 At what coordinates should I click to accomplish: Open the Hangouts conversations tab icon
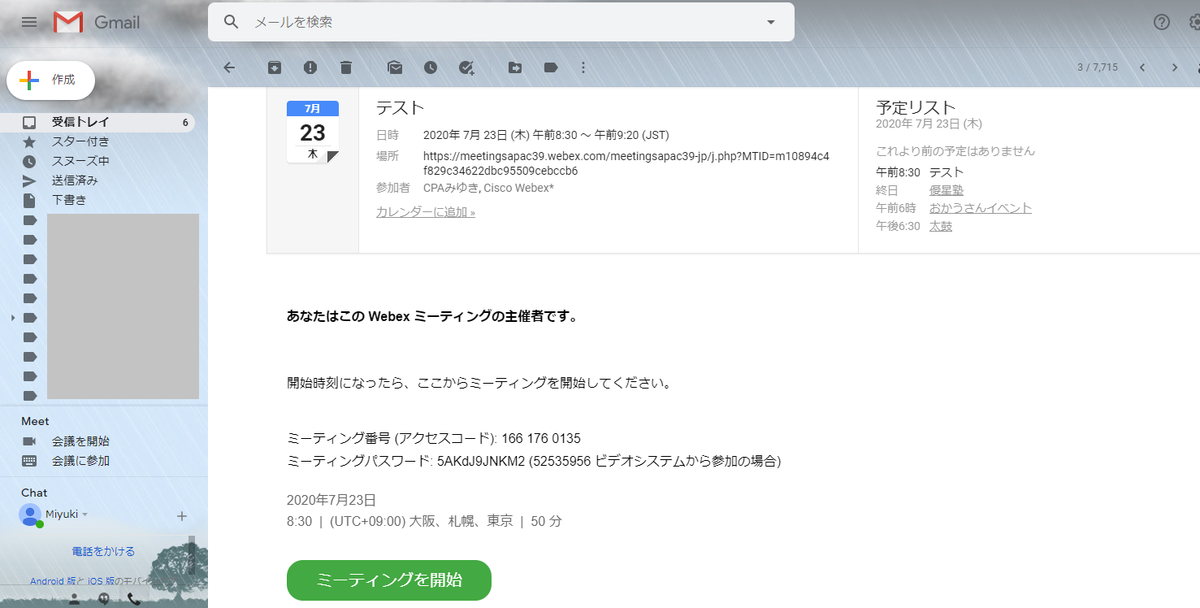(x=104, y=598)
